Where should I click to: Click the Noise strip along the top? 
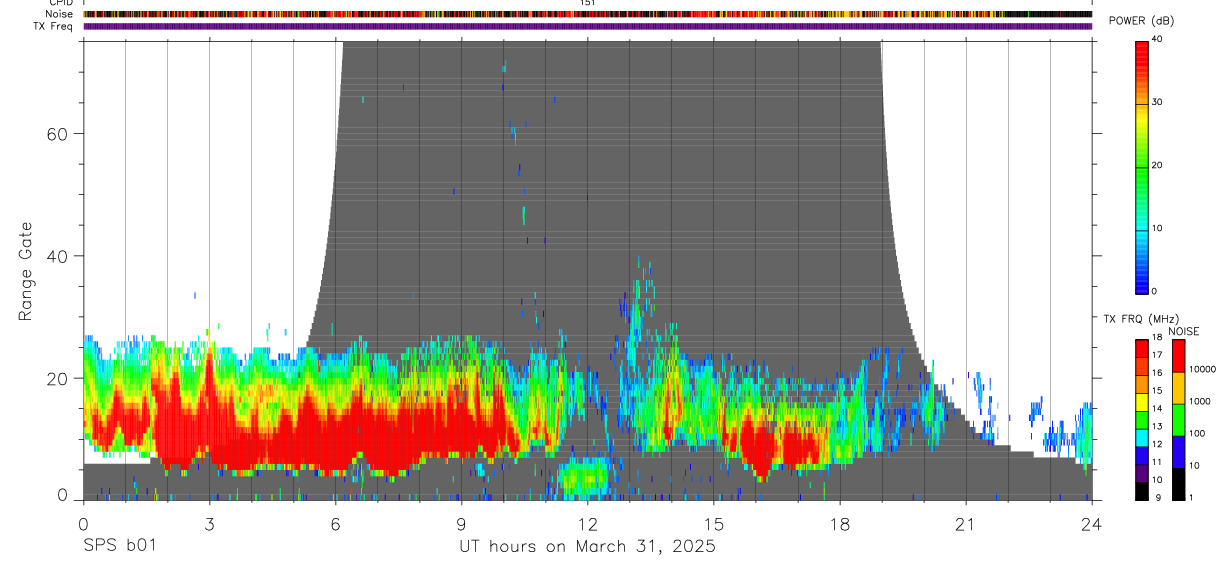587,14
